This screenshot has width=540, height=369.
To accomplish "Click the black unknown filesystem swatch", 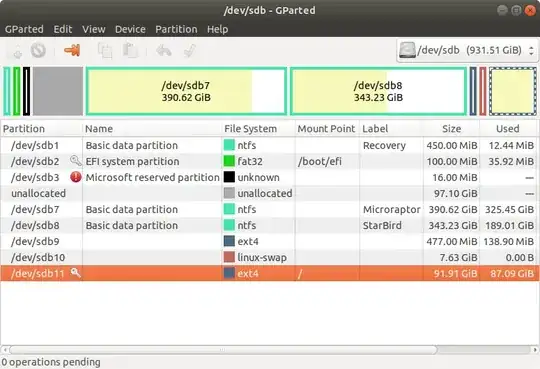I will click(x=229, y=177).
